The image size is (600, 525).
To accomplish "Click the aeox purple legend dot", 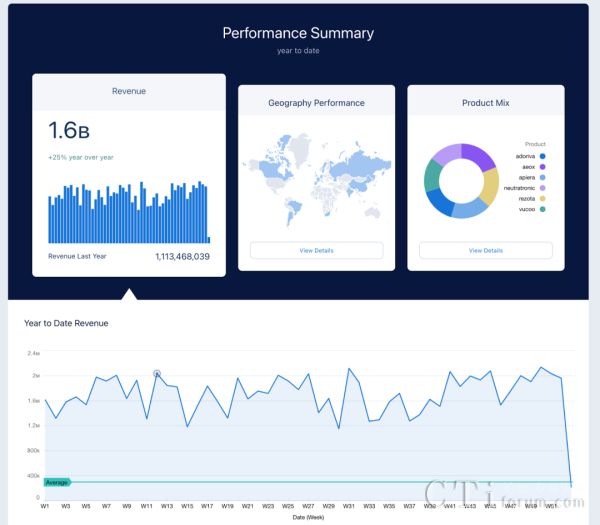I will click(542, 167).
